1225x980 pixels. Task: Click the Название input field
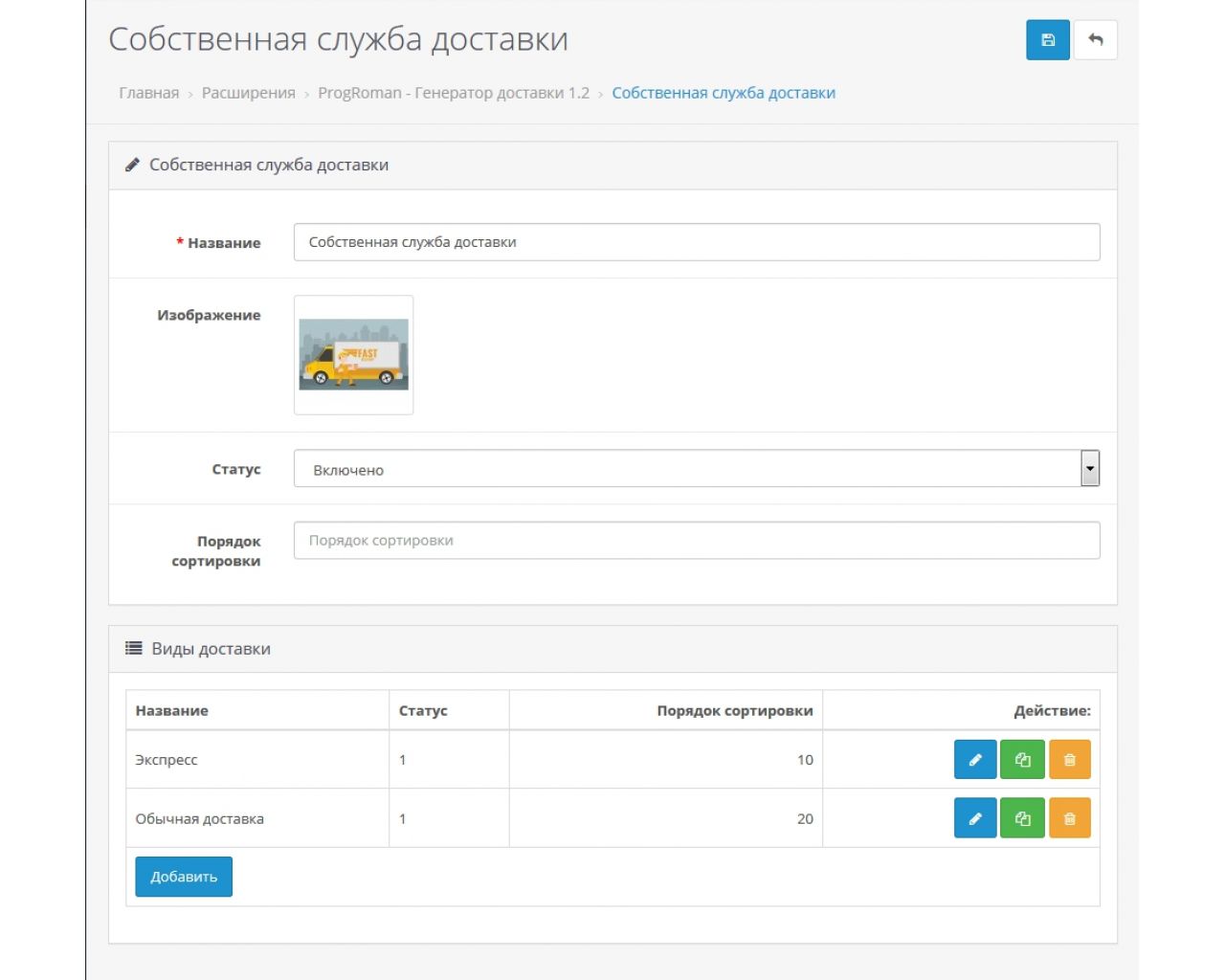pyautogui.click(x=697, y=242)
